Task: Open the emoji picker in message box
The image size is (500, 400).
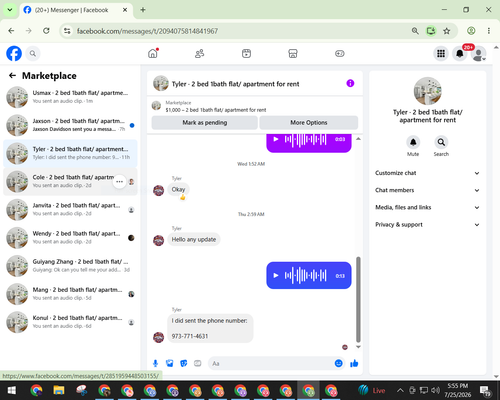Action: 338,363
